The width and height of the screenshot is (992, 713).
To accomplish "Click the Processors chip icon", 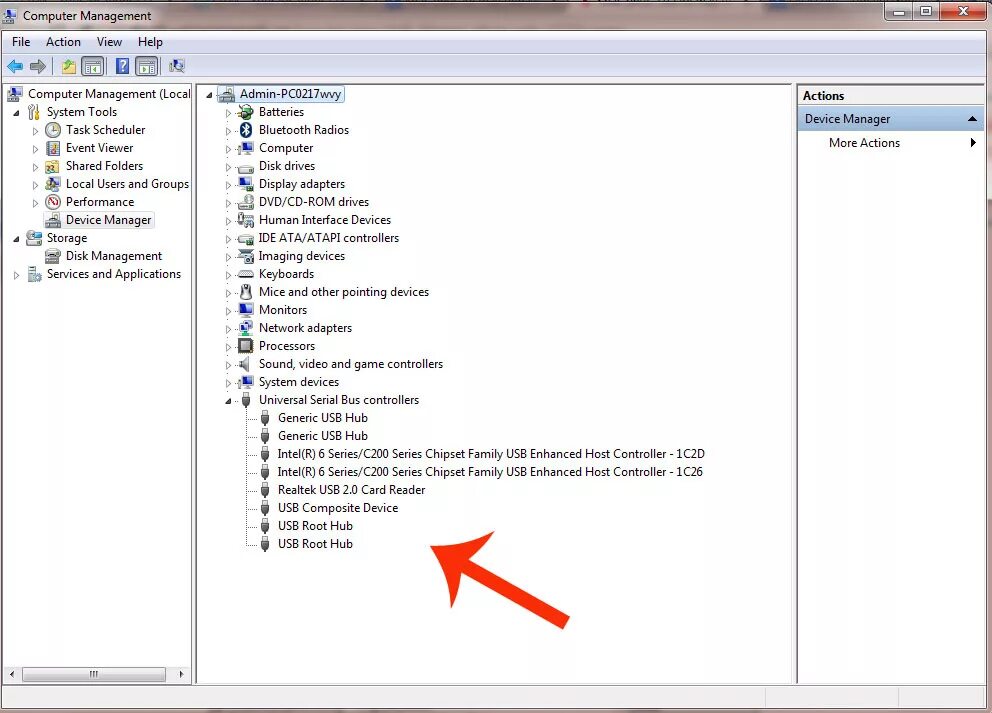I will [x=245, y=346].
